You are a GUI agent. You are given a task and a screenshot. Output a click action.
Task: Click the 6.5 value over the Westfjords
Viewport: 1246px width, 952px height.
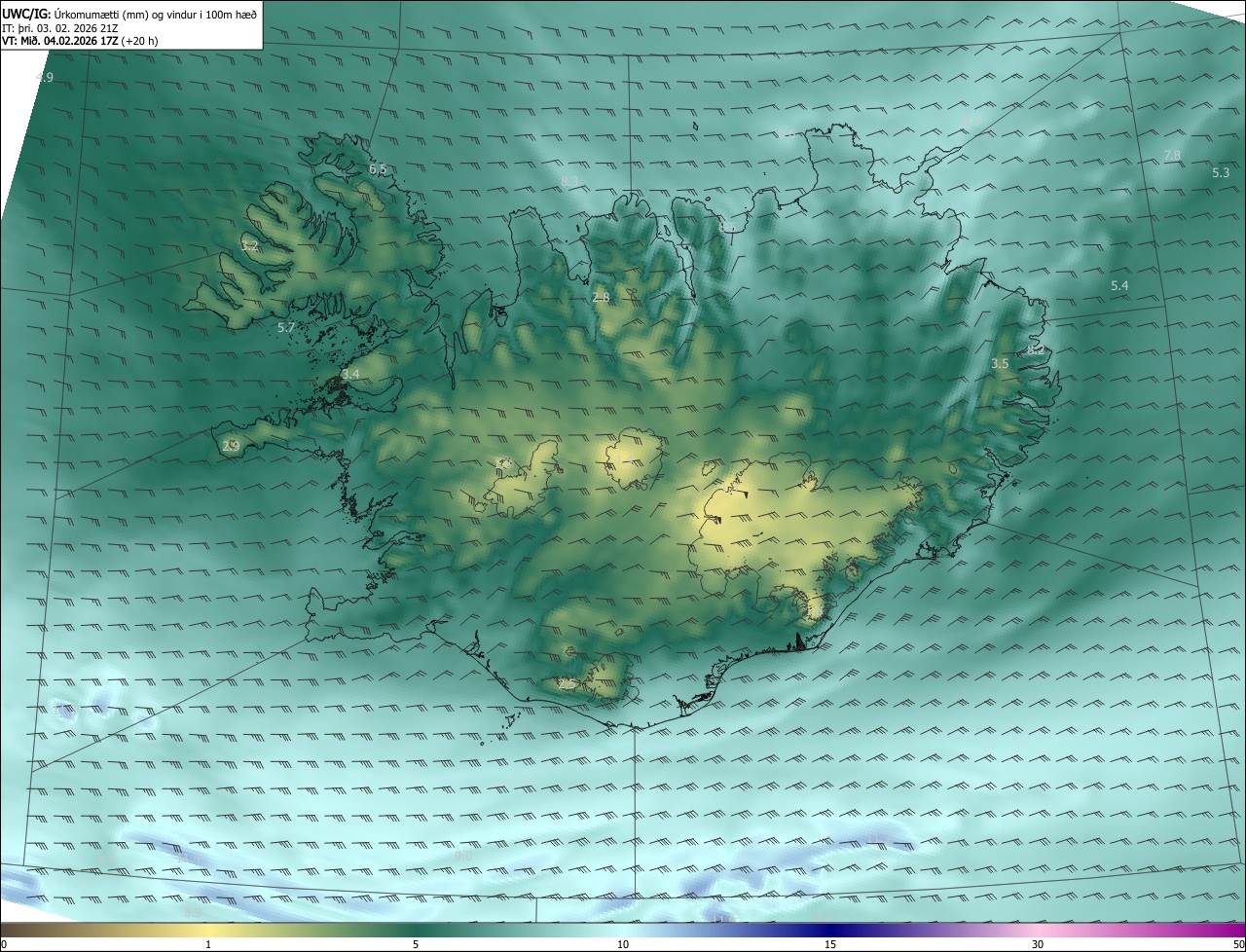[378, 169]
